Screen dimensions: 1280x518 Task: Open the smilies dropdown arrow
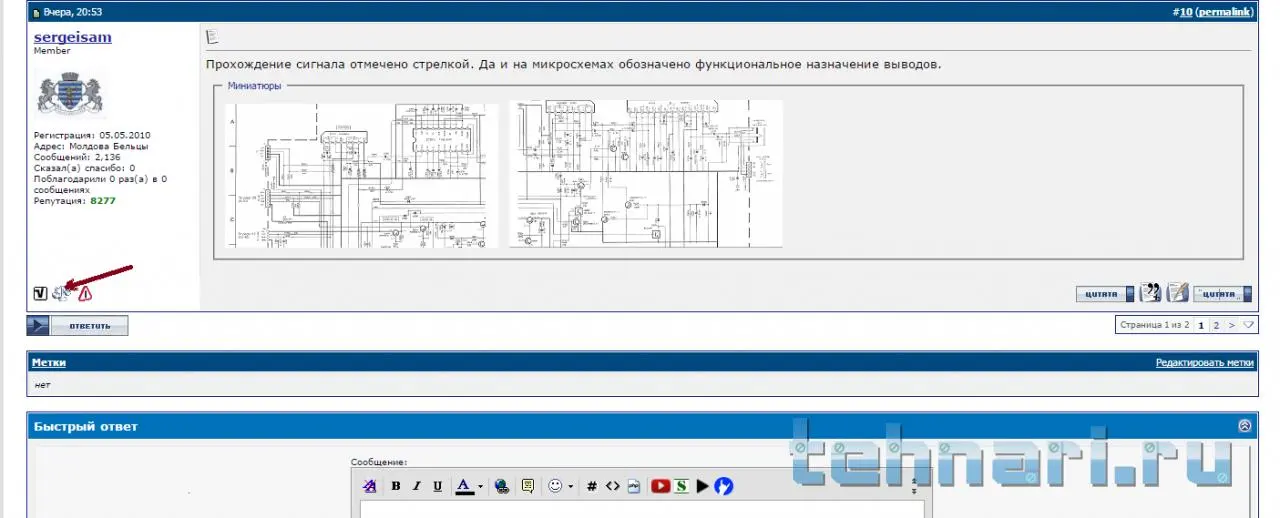click(x=571, y=487)
